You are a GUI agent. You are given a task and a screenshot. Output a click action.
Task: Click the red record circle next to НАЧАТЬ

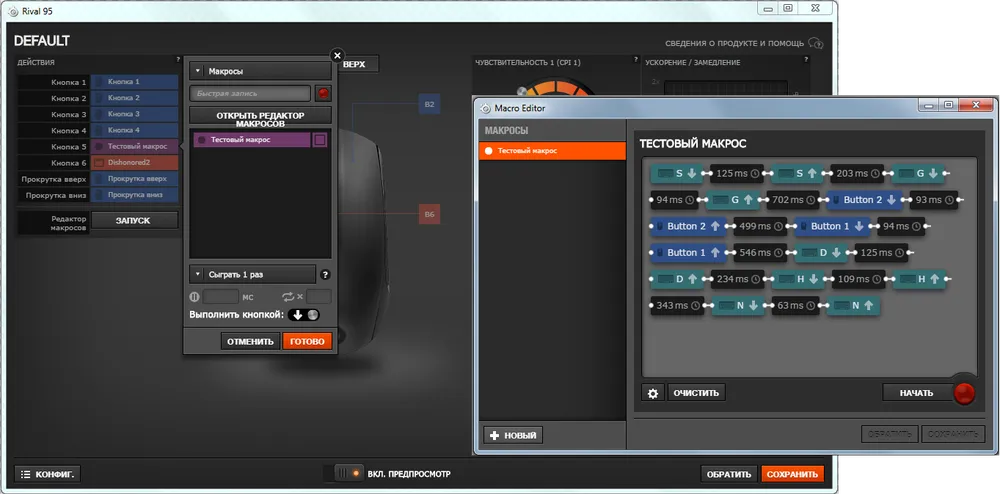click(964, 393)
